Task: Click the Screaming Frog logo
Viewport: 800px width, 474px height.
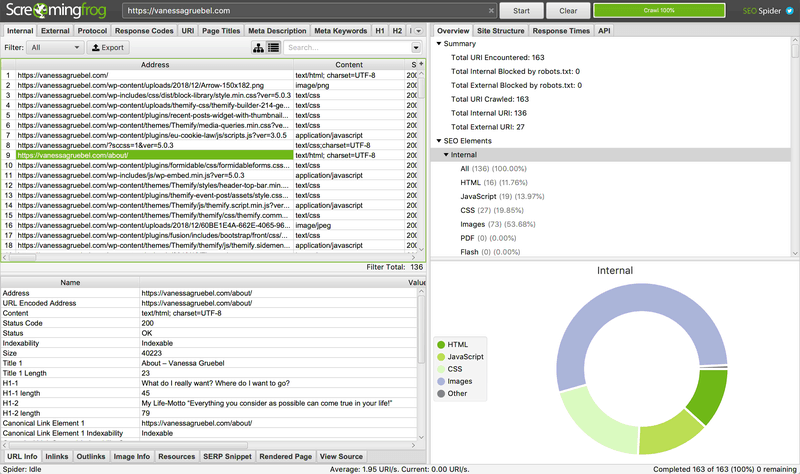Action: coord(56,10)
